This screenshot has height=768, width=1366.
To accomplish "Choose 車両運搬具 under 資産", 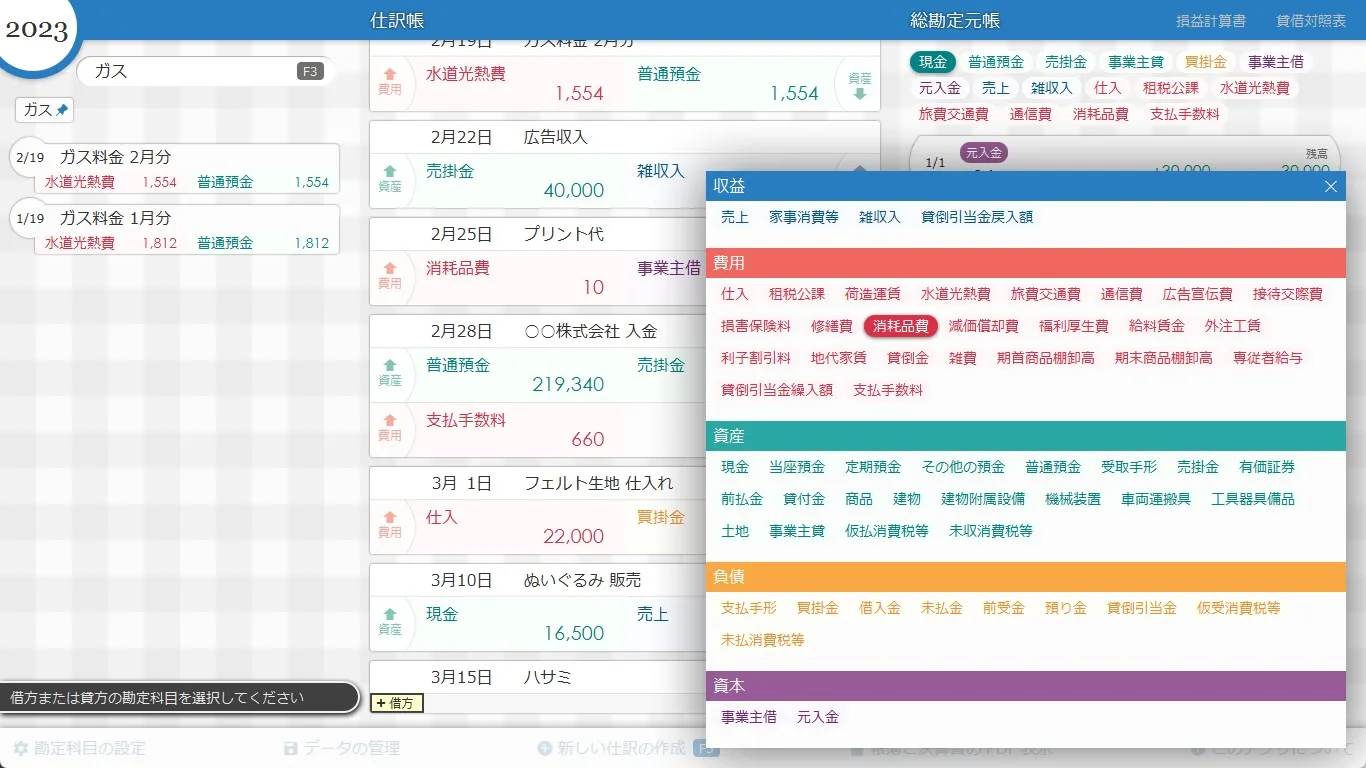I will click(1156, 499).
